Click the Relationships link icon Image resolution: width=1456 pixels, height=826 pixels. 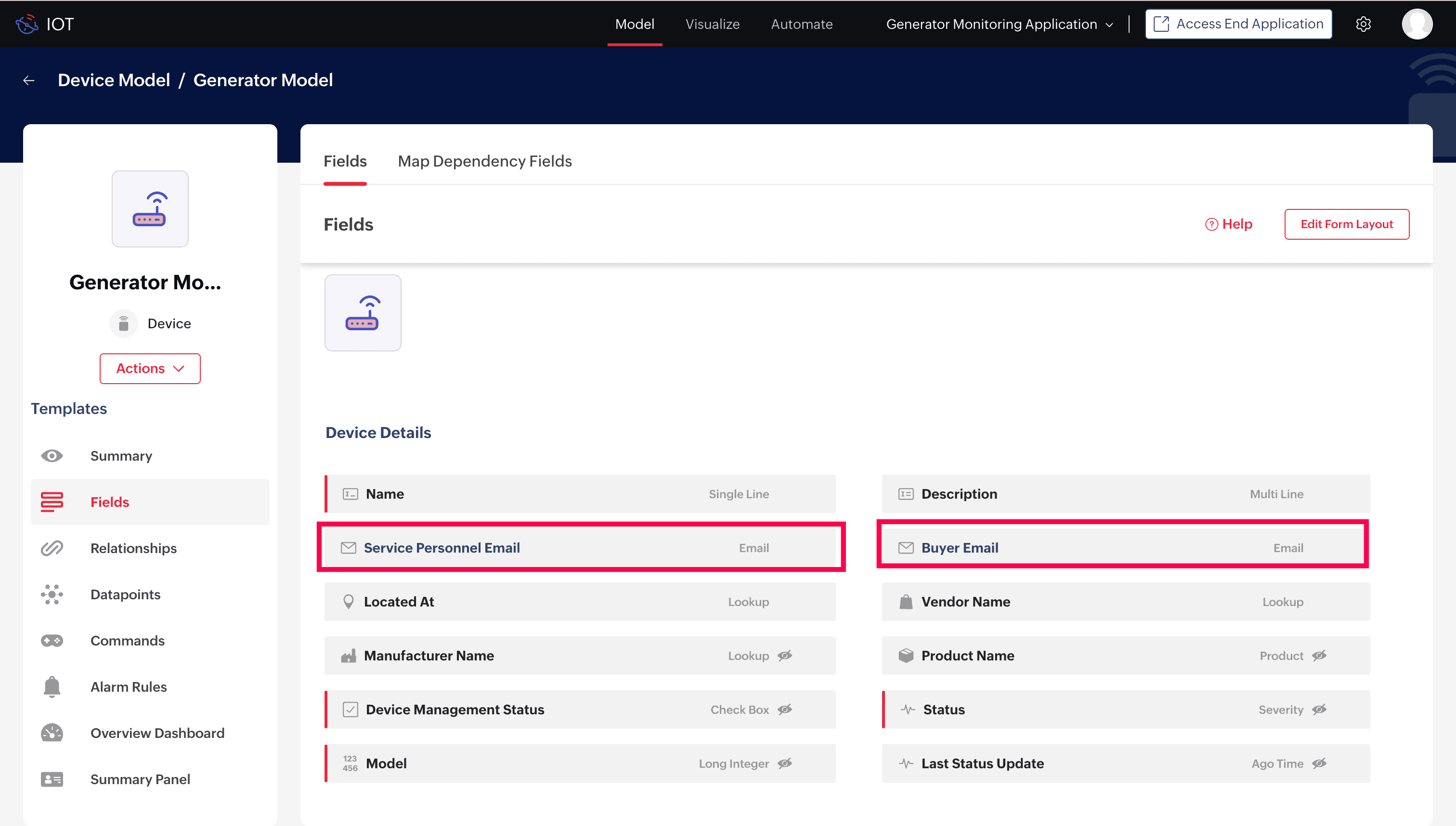coord(52,548)
